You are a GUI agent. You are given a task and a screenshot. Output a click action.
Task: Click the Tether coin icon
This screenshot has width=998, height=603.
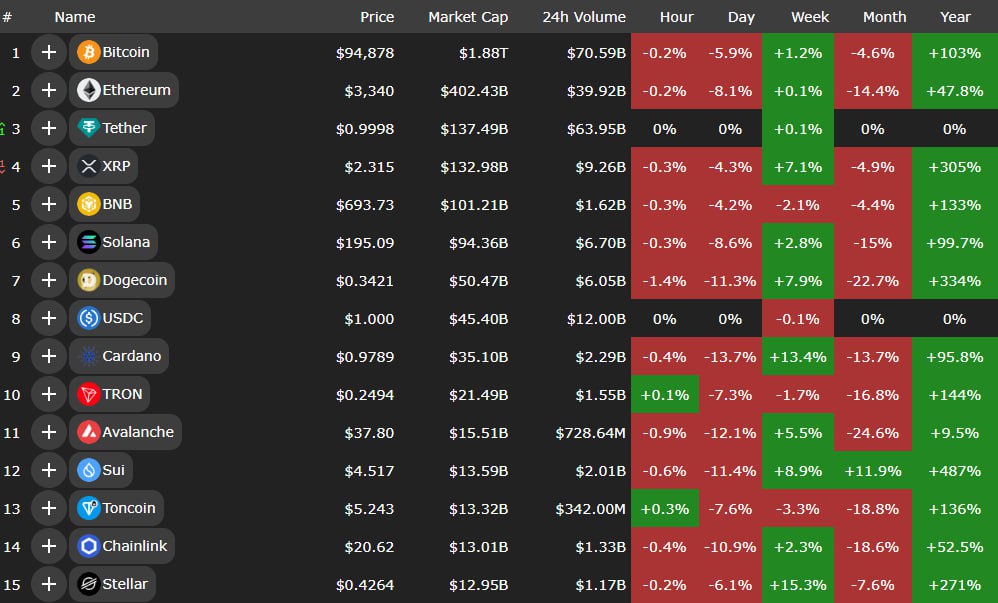click(88, 128)
